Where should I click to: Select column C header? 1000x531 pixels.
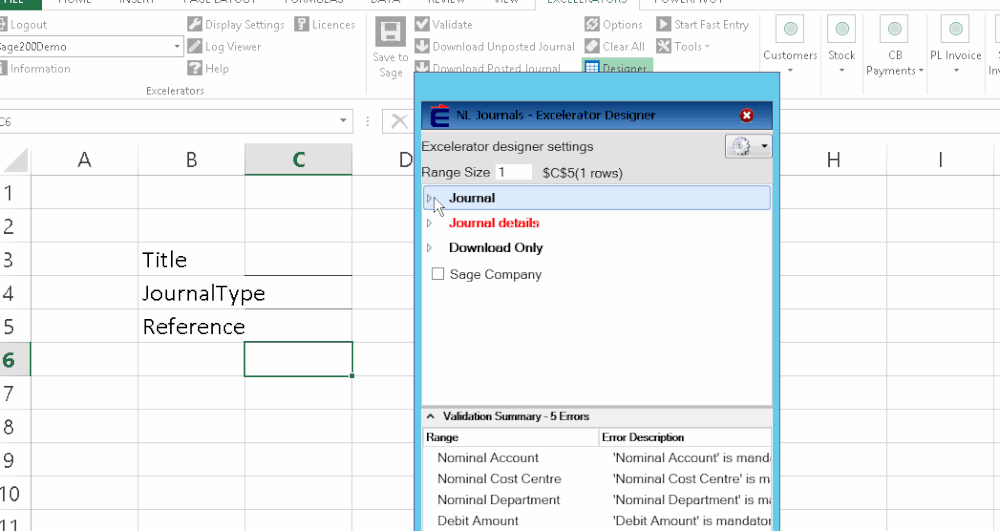(298, 159)
